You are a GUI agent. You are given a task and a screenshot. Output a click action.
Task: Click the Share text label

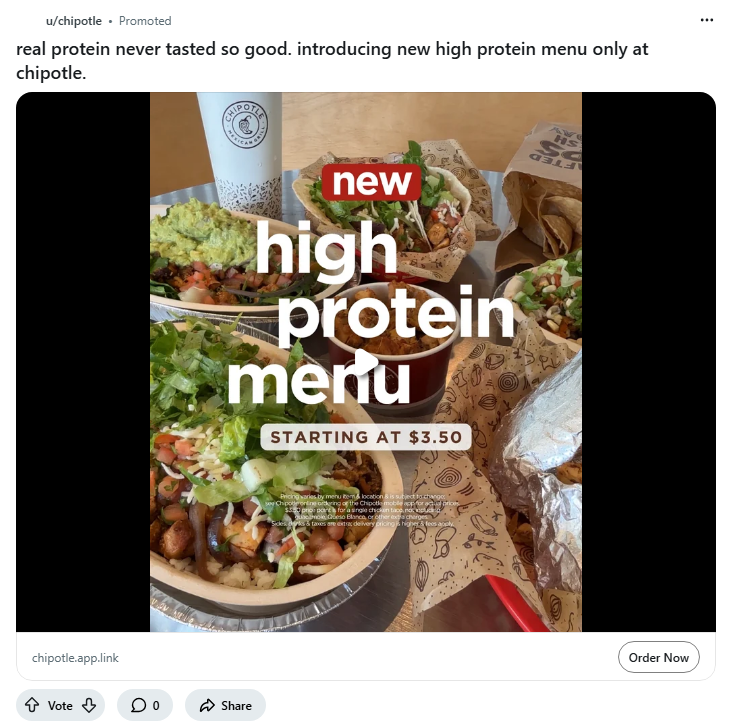pos(236,705)
